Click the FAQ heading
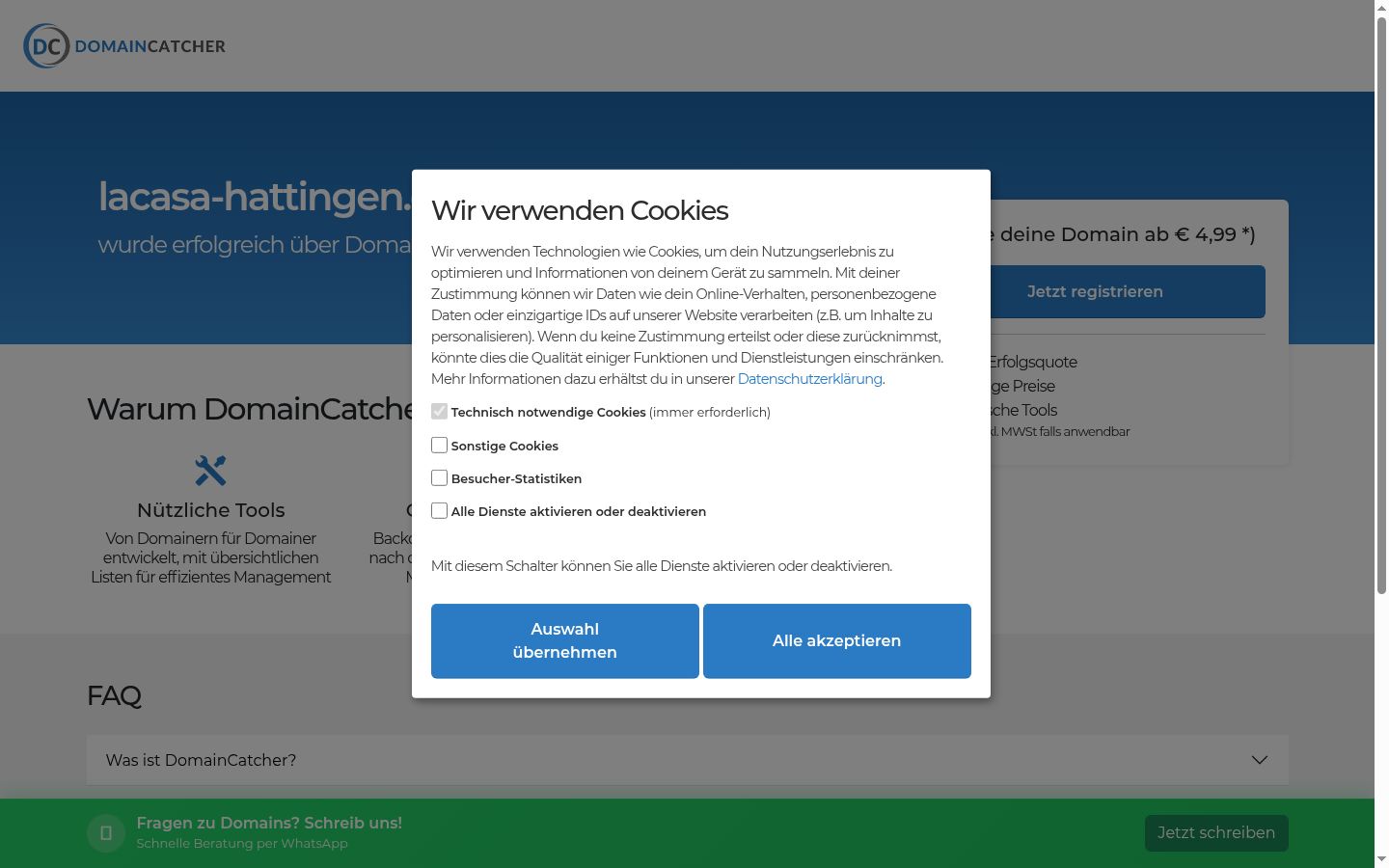Viewport: 1389px width, 868px height. coord(114,695)
